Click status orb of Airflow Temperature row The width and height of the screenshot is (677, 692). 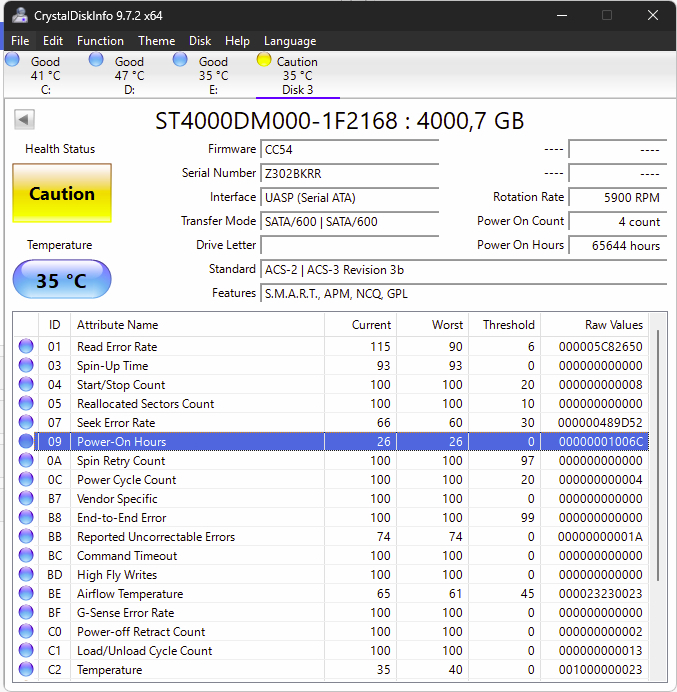pyautogui.click(x=26, y=593)
